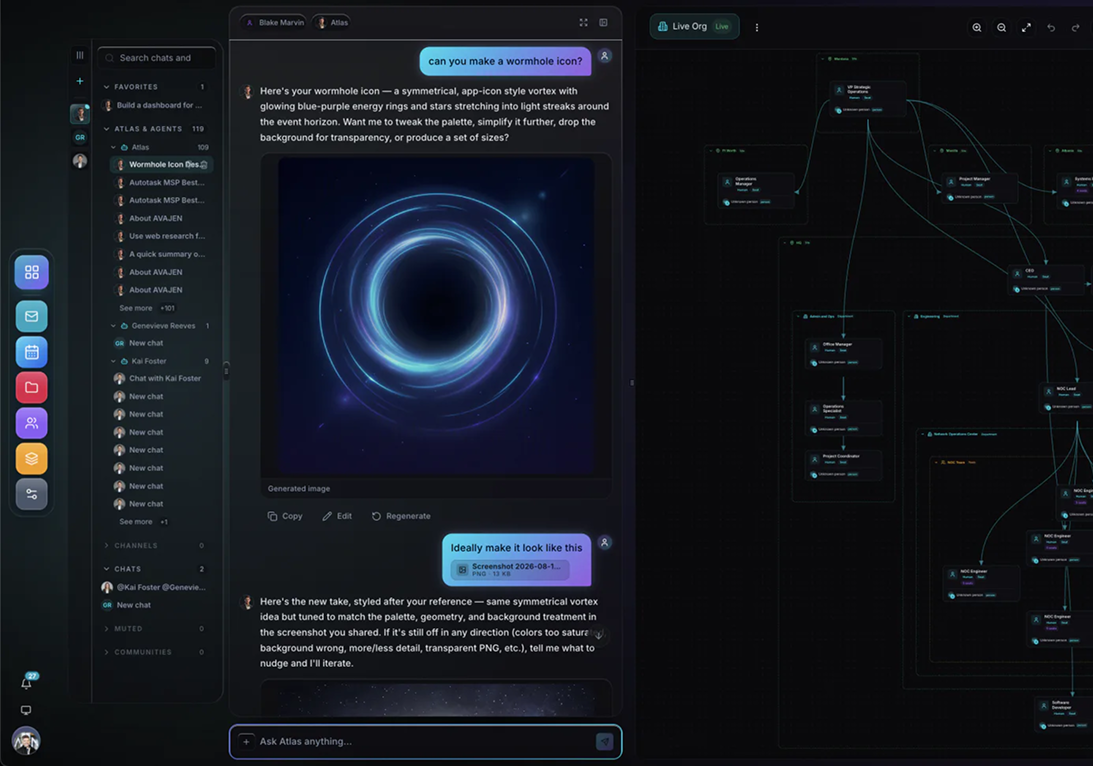
Task: Zoom out on the Live Org chart
Action: 1001,28
